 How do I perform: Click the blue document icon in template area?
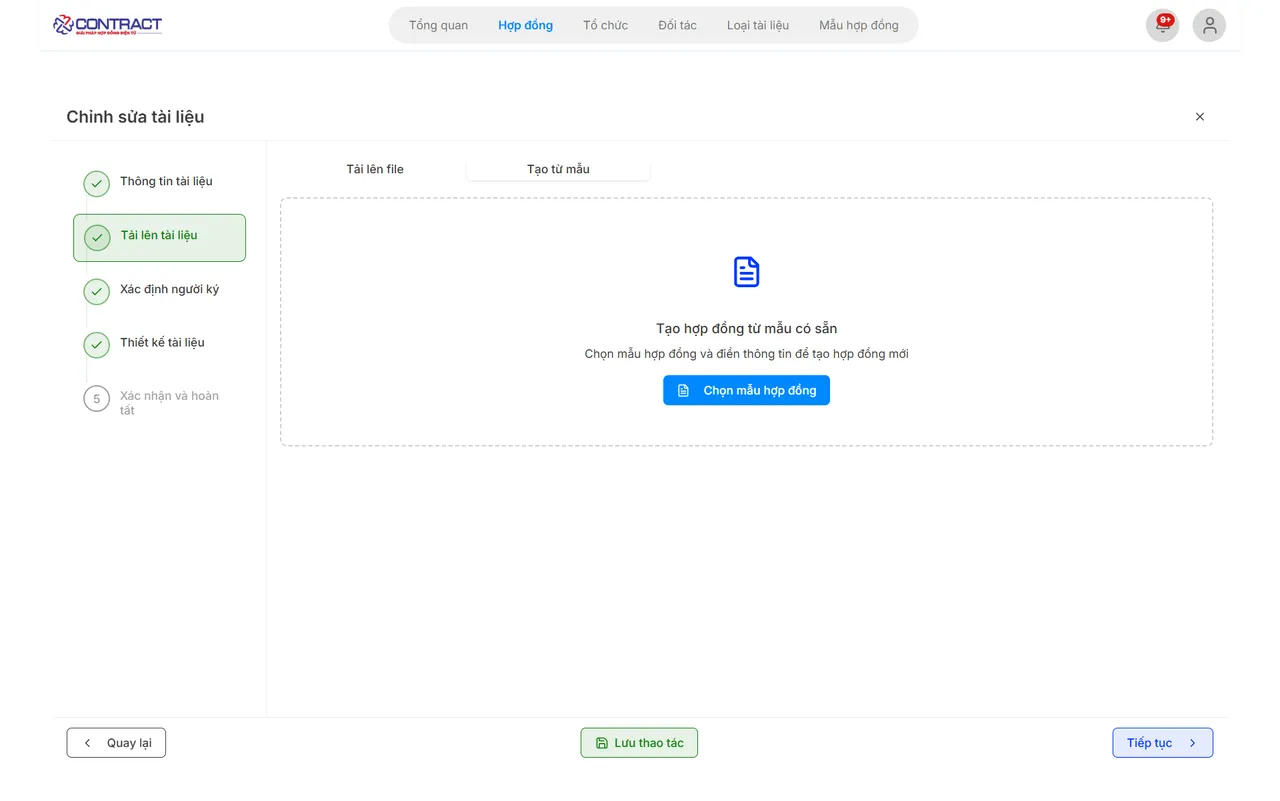(x=746, y=272)
